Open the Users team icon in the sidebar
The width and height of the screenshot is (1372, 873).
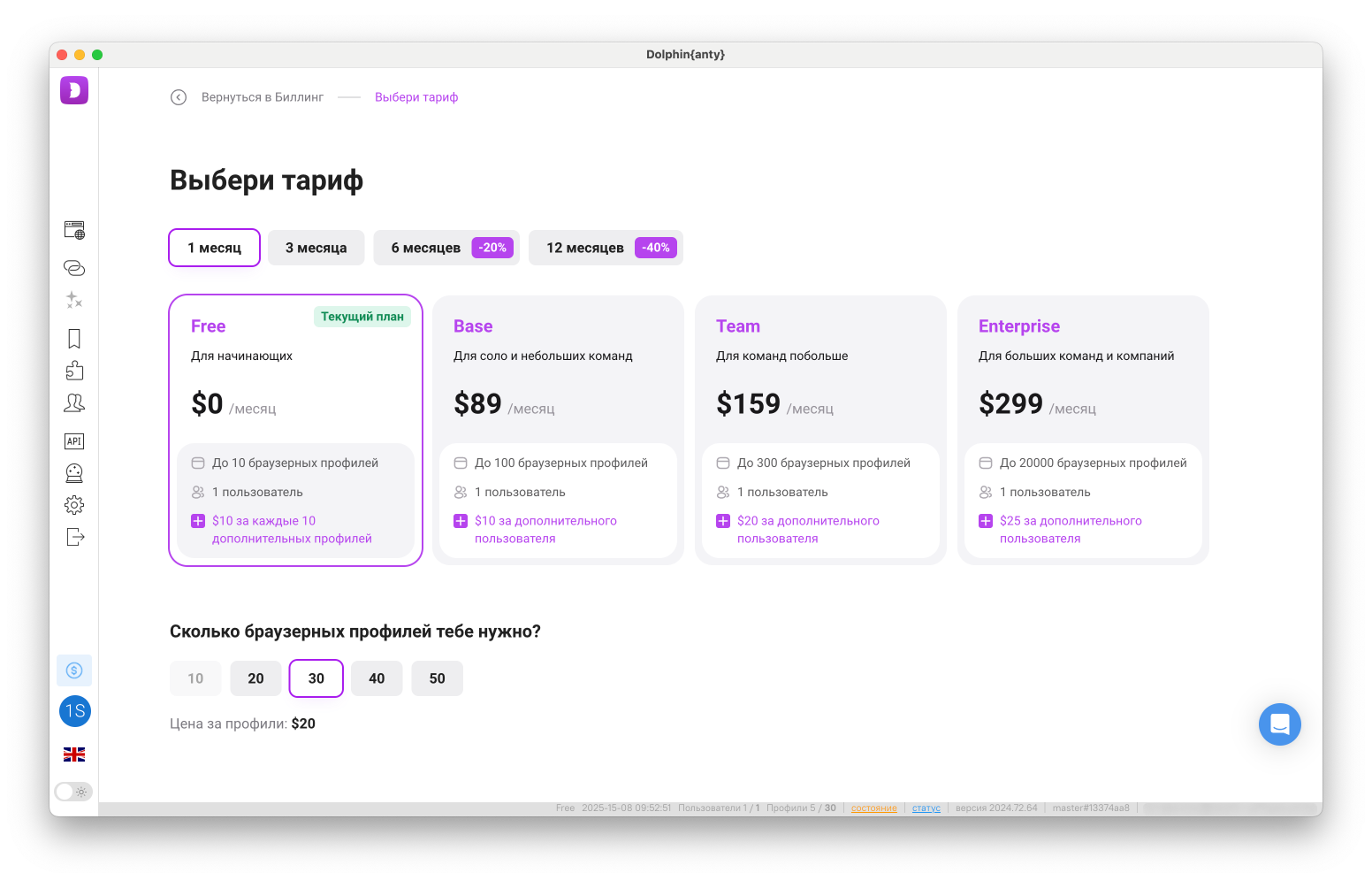coord(74,403)
